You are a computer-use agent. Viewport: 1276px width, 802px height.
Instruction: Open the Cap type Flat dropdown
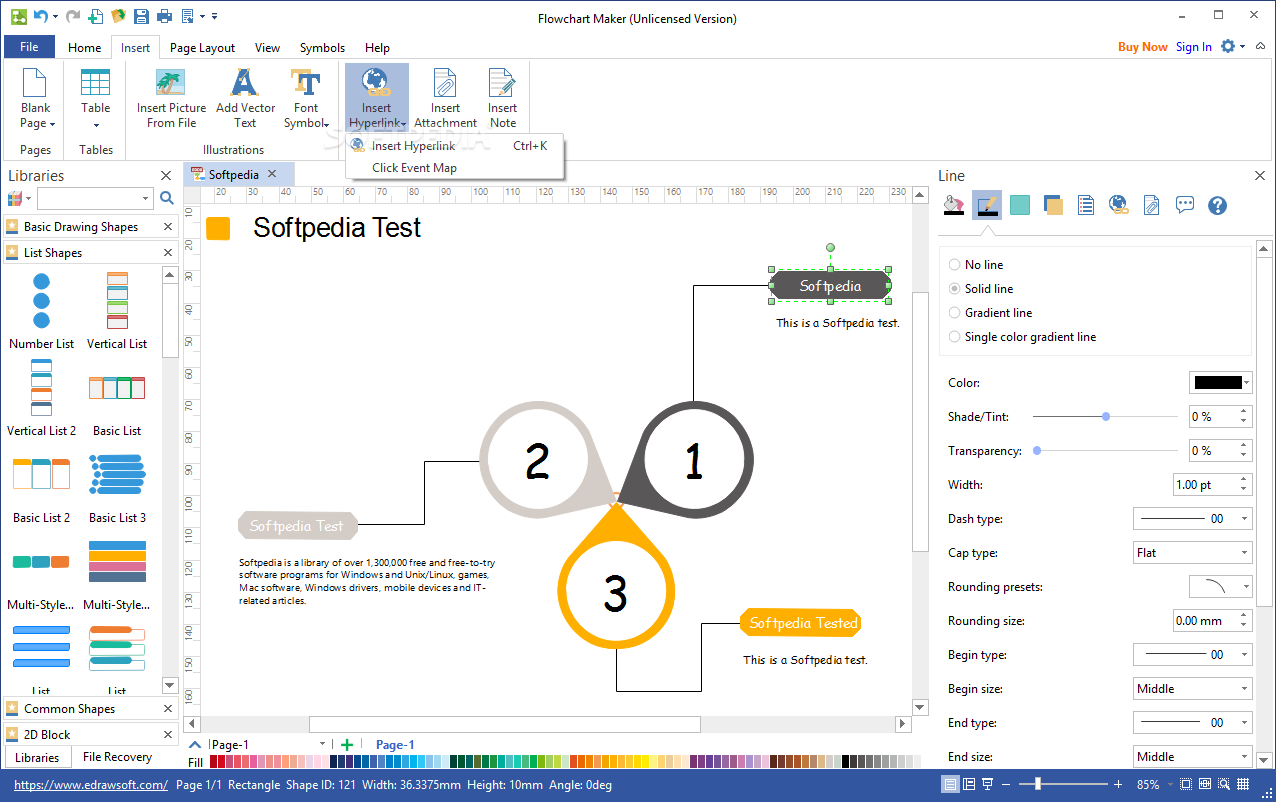[1192, 553]
